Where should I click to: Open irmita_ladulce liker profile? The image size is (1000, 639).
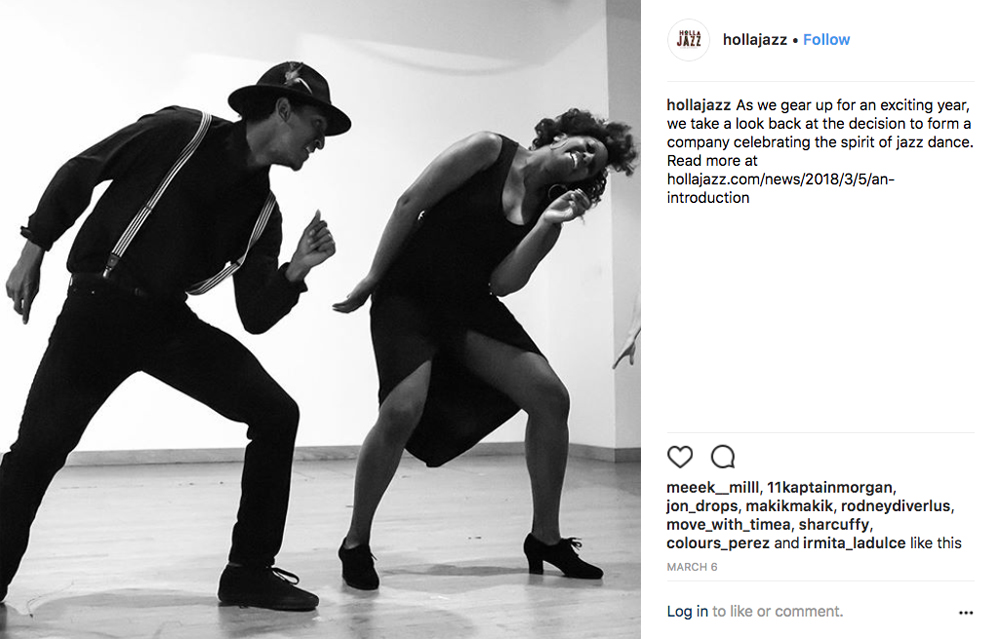pos(854,543)
